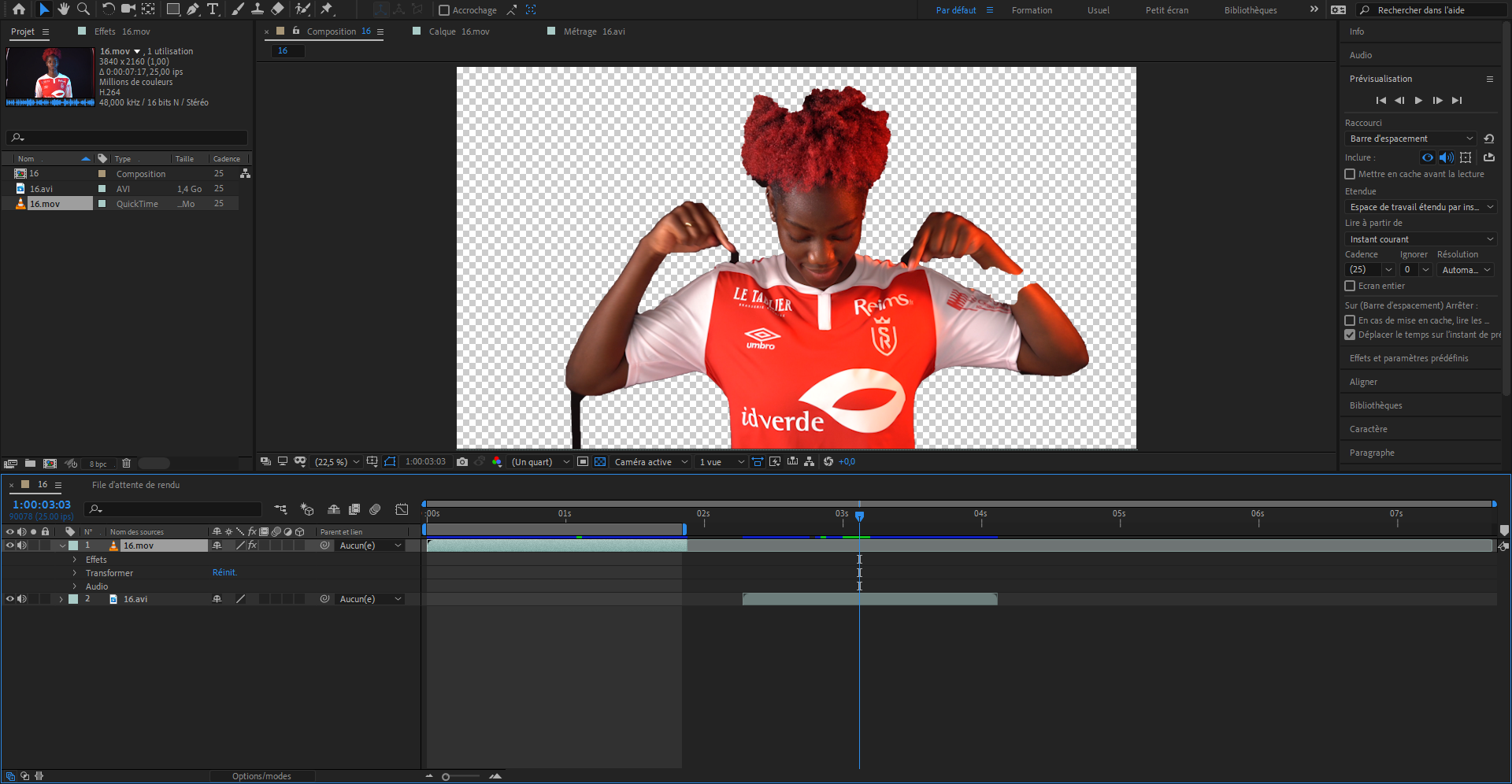Screen dimensions: 1512x784
Task: Select the Rotation tool
Action: (x=108, y=9)
